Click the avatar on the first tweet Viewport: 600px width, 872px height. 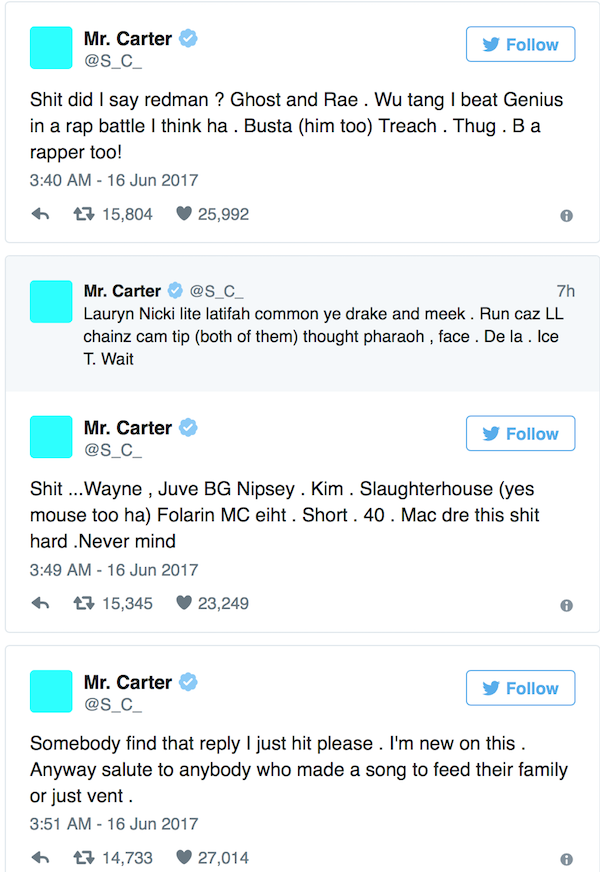click(x=51, y=48)
